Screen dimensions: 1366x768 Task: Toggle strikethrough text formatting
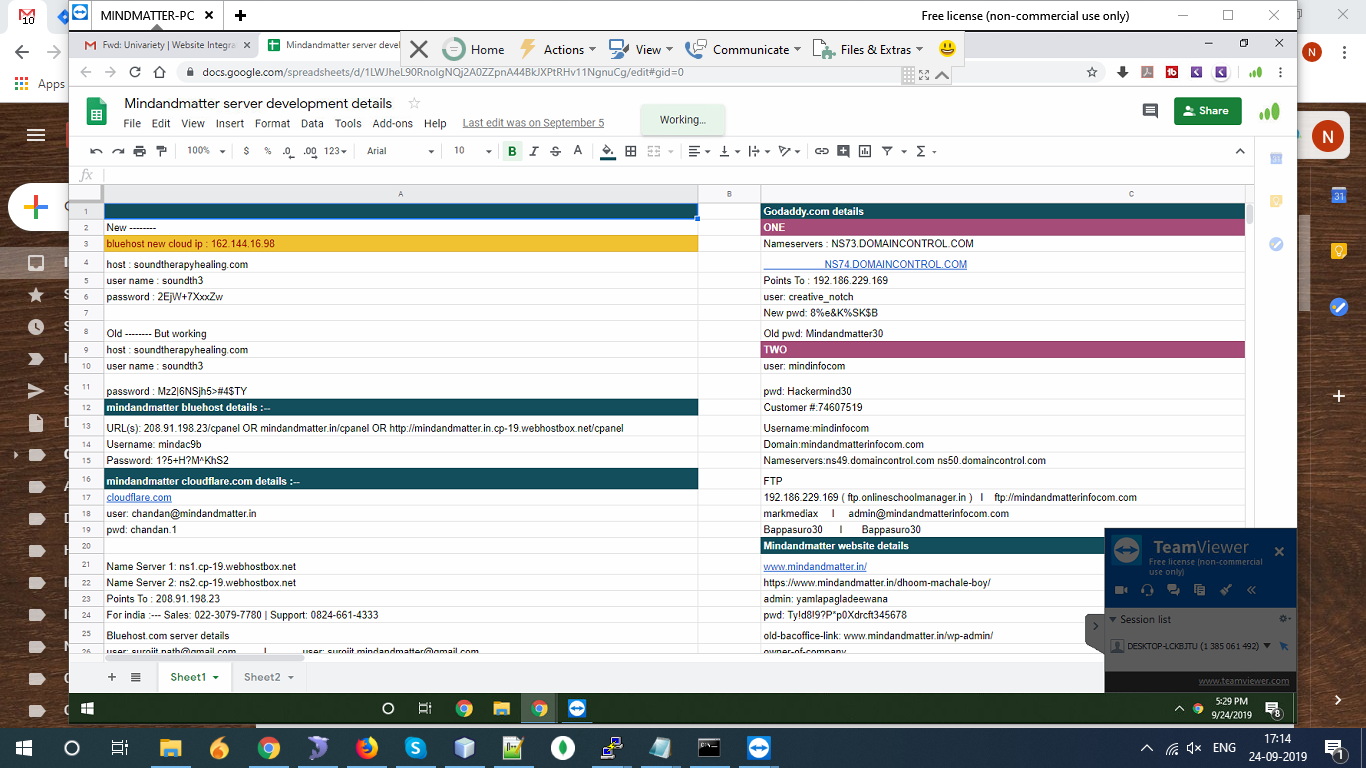click(556, 151)
